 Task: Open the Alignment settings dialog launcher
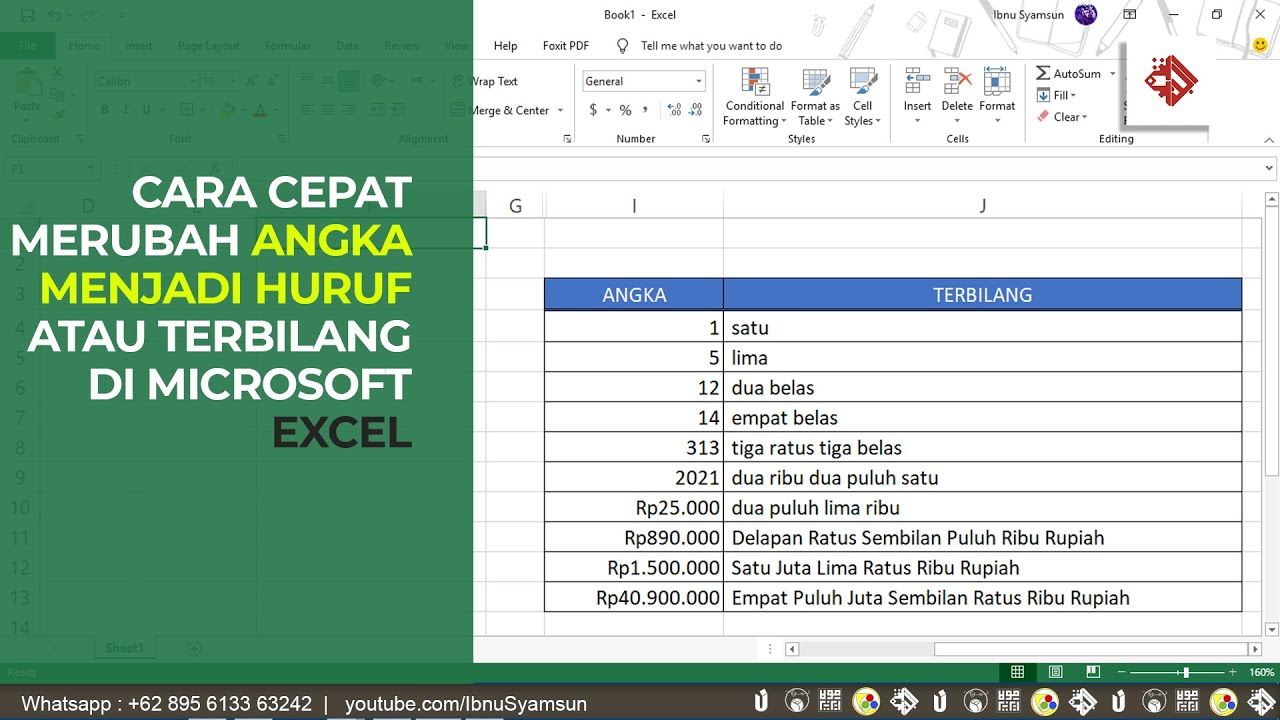click(568, 139)
